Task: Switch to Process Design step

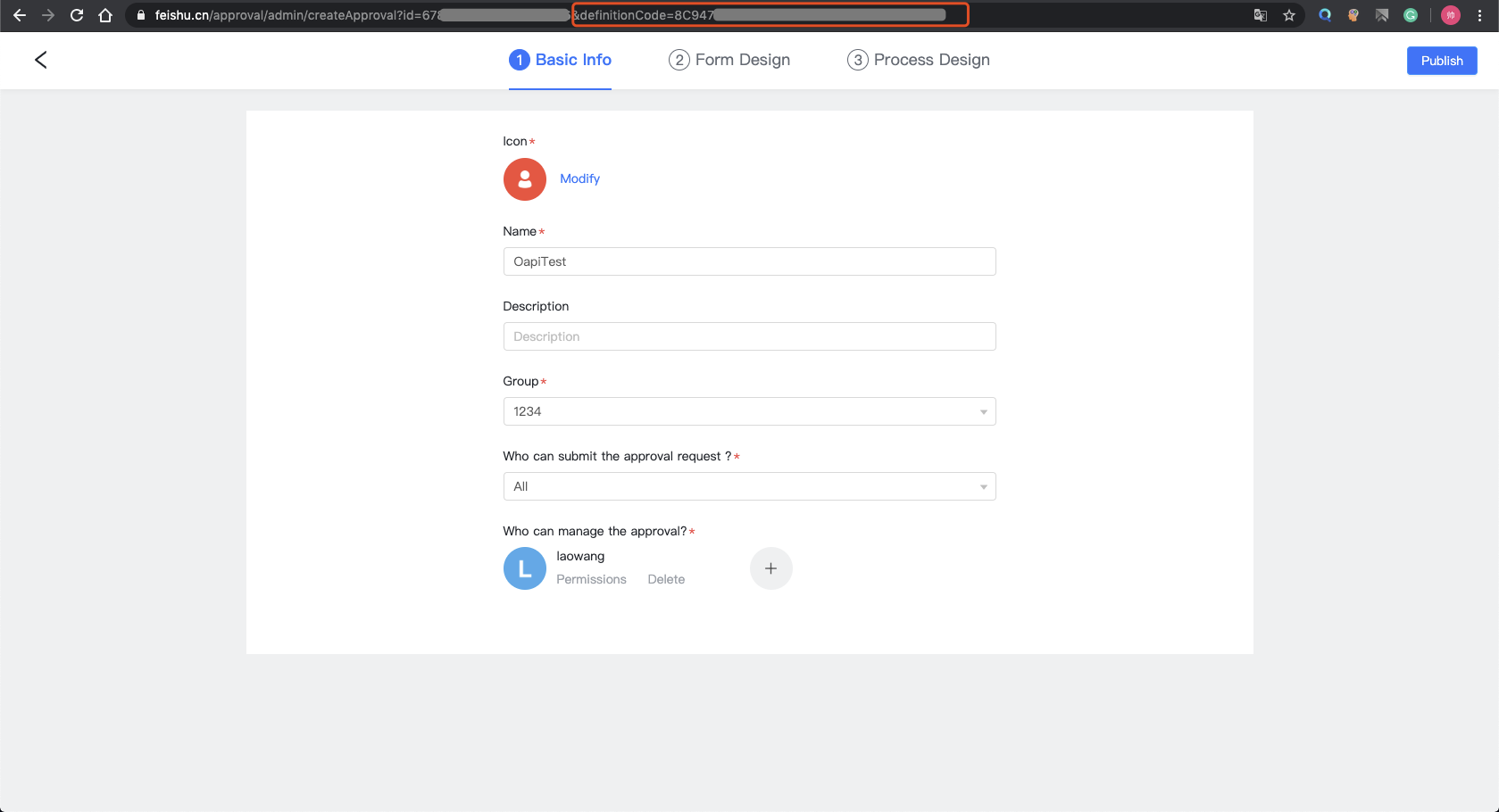Action: coord(918,60)
